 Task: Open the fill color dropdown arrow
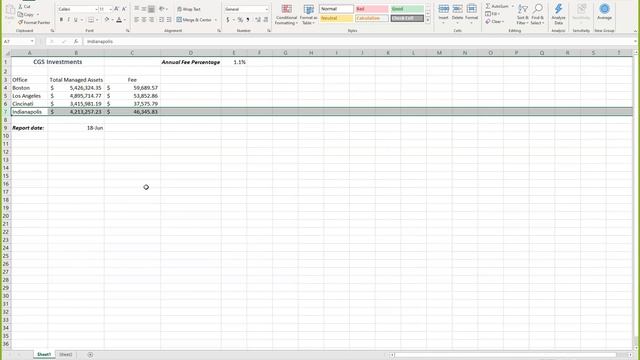pyautogui.click(x=112, y=20)
